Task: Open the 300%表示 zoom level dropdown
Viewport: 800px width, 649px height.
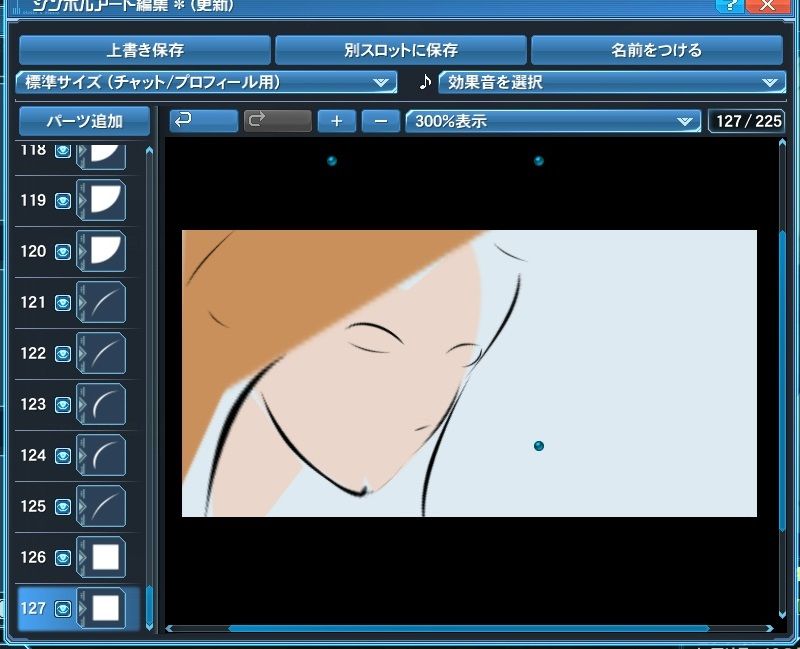Action: pyautogui.click(x=550, y=121)
